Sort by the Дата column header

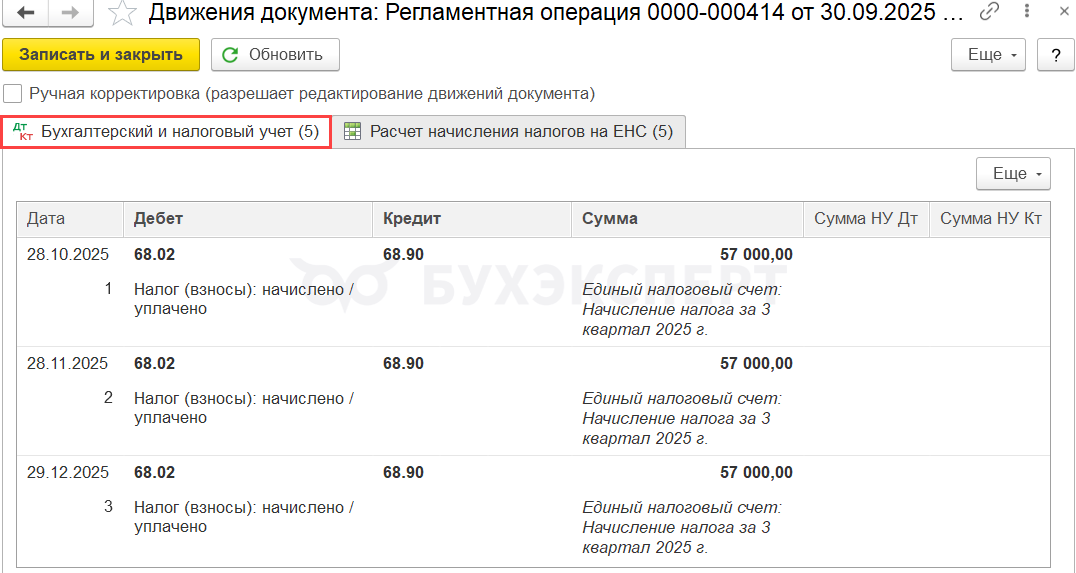[69, 219]
